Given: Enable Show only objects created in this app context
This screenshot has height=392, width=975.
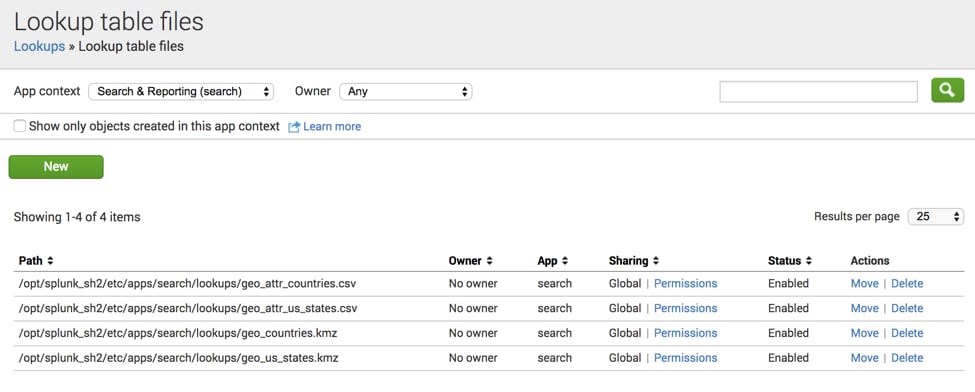Looking at the screenshot, I should [20, 126].
